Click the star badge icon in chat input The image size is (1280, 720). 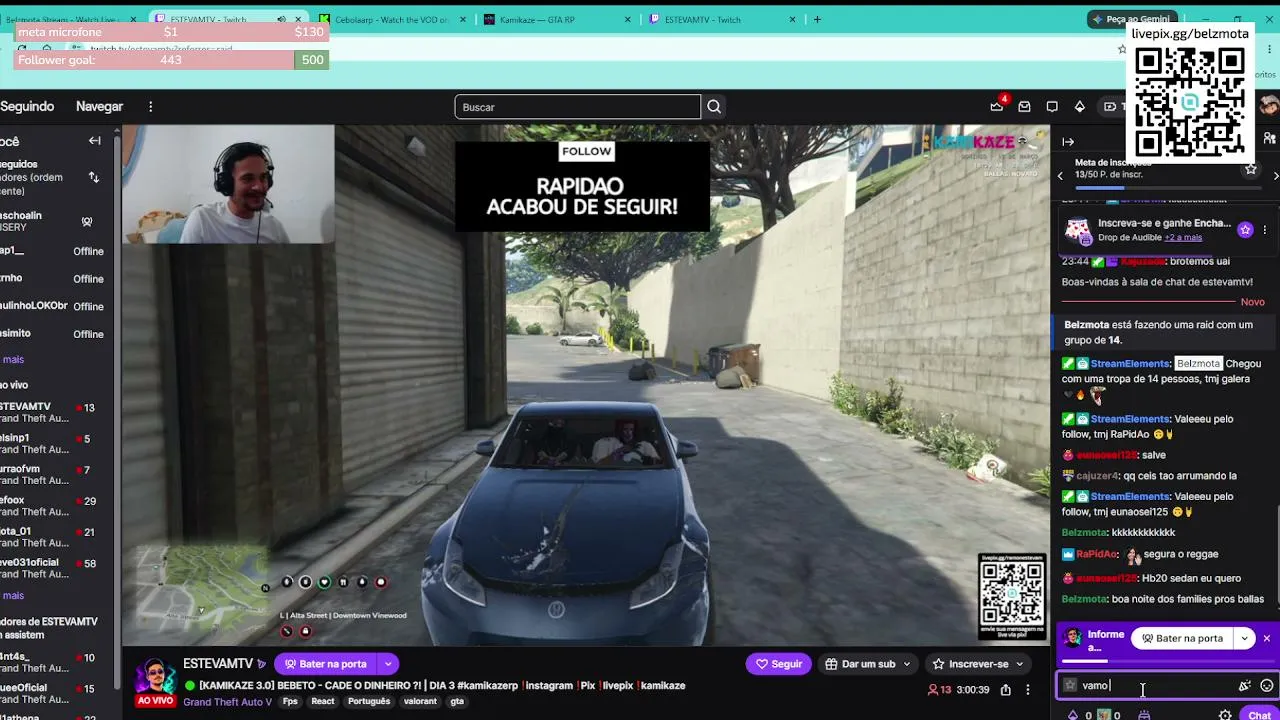click(x=1070, y=686)
